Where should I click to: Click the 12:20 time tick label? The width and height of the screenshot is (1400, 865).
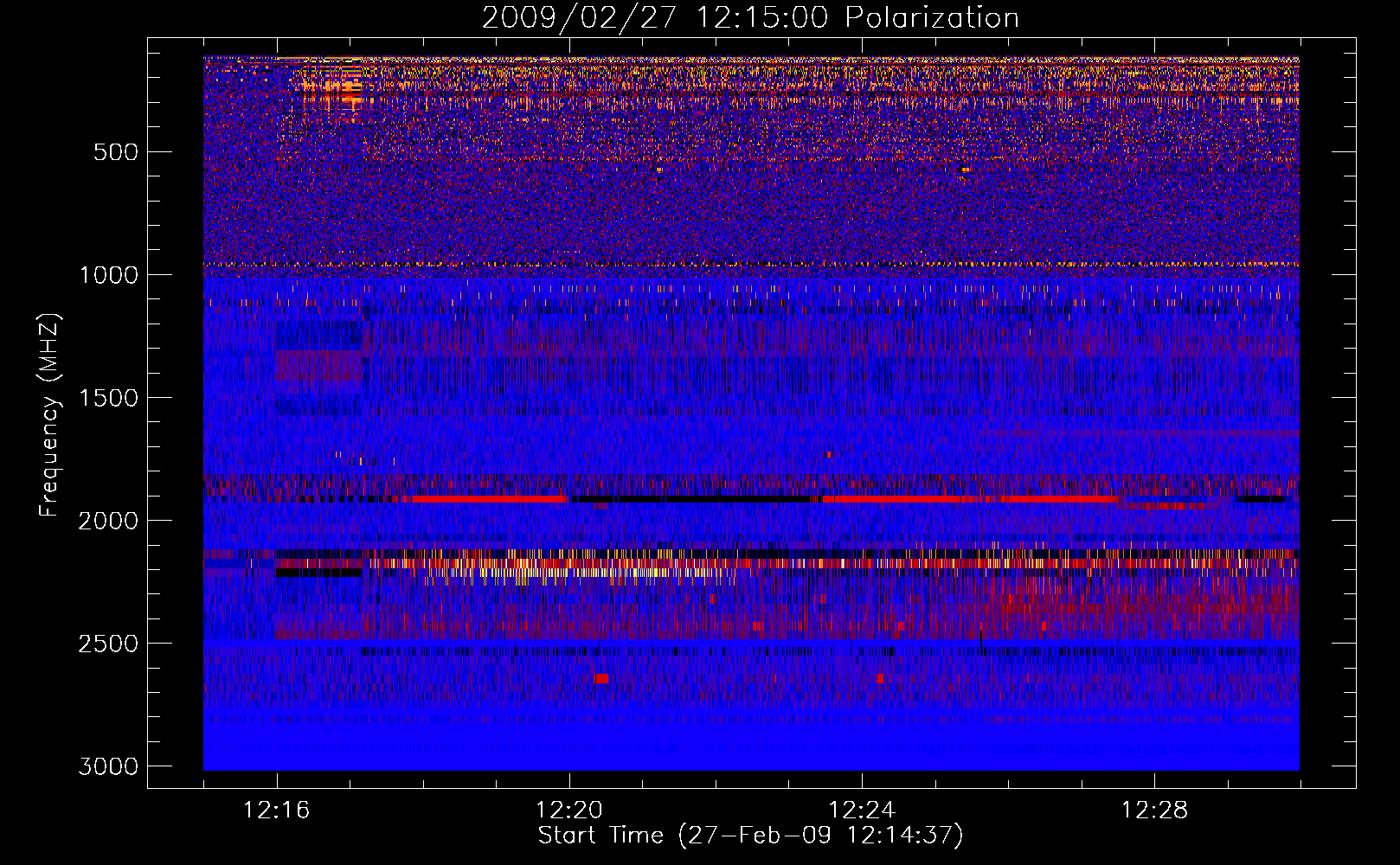pyautogui.click(x=568, y=811)
